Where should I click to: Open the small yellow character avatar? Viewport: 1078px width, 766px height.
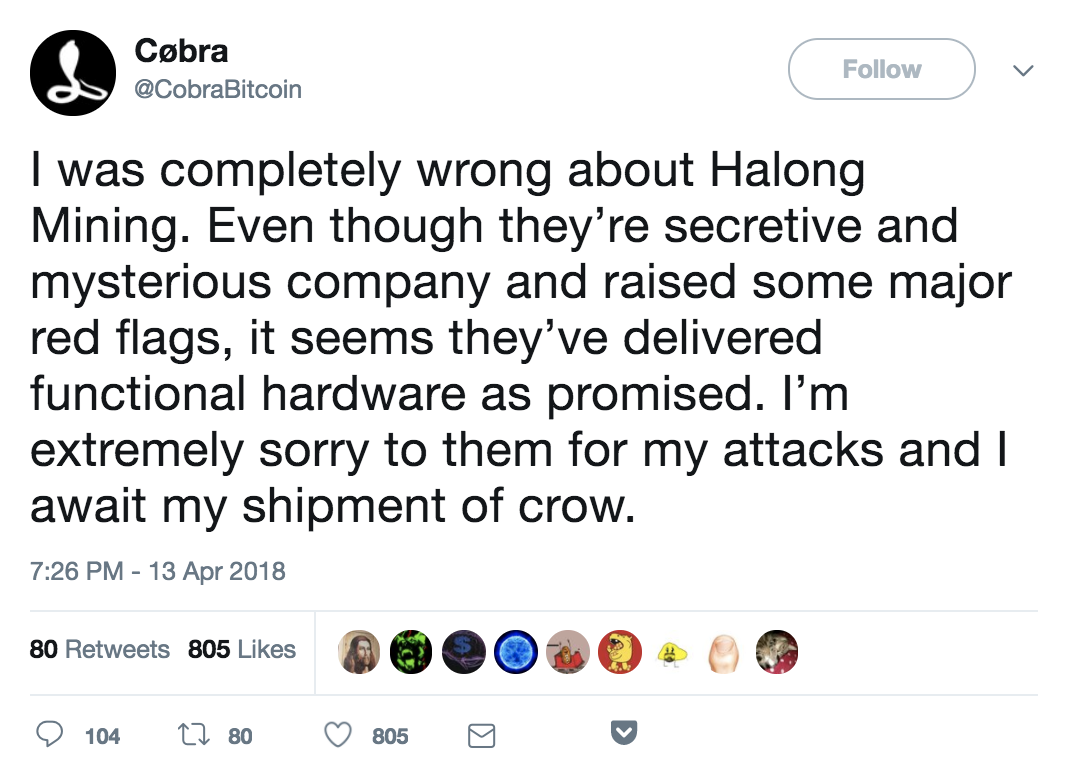672,651
